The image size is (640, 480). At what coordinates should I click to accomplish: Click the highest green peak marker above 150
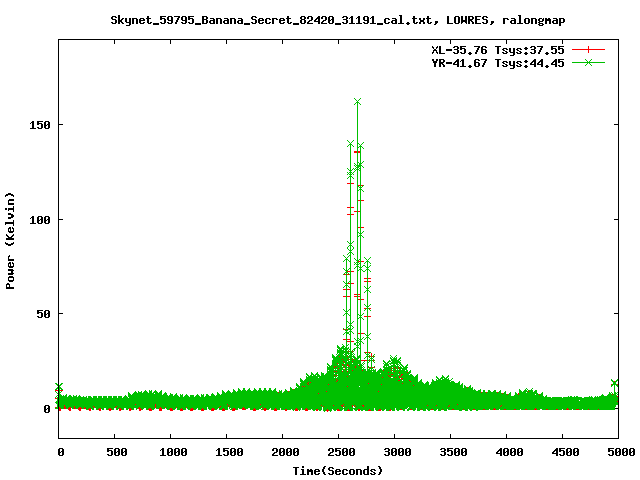(358, 102)
